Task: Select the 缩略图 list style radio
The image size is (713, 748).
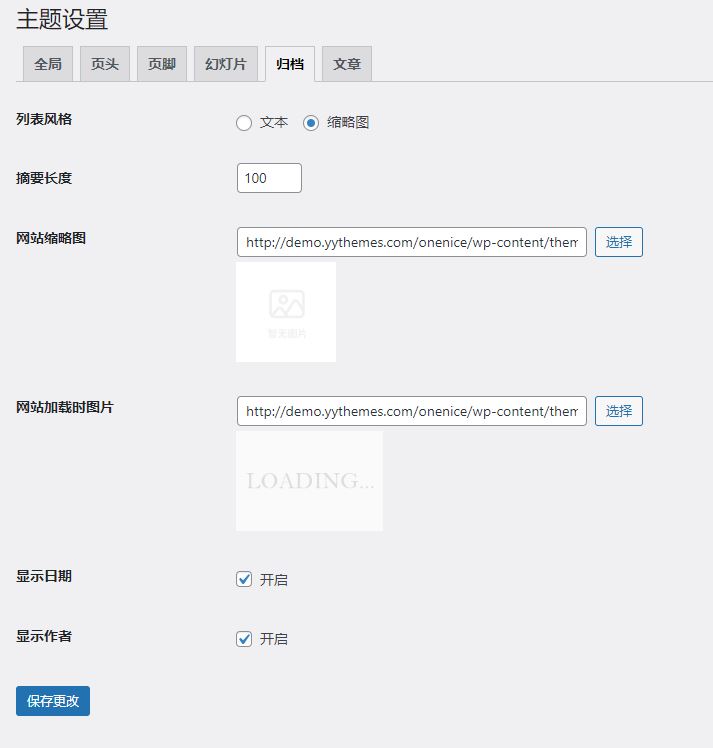Action: (x=310, y=123)
